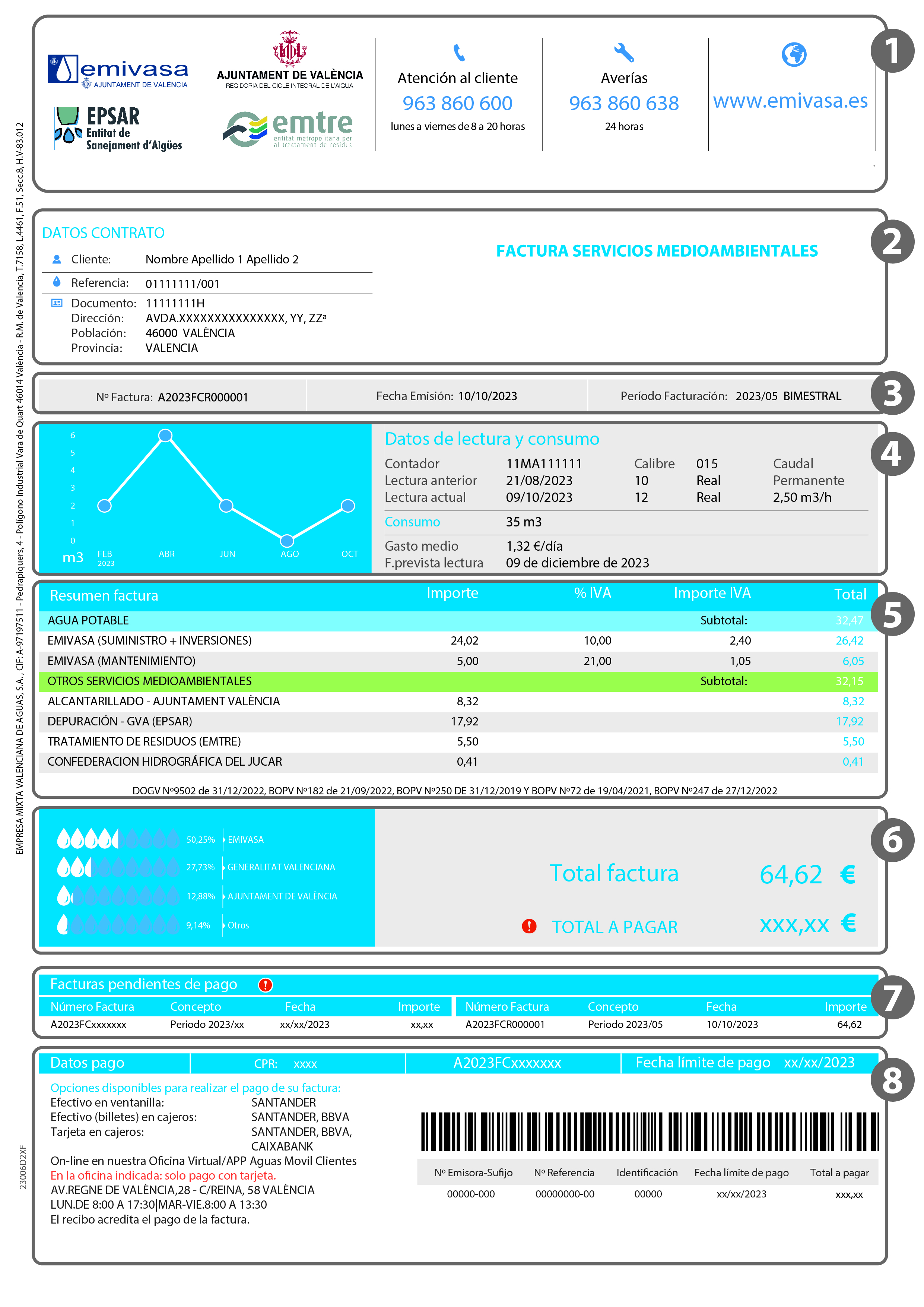Click the Consumo value 35 m3
Screen dimensions: 924x1307
tap(523, 522)
